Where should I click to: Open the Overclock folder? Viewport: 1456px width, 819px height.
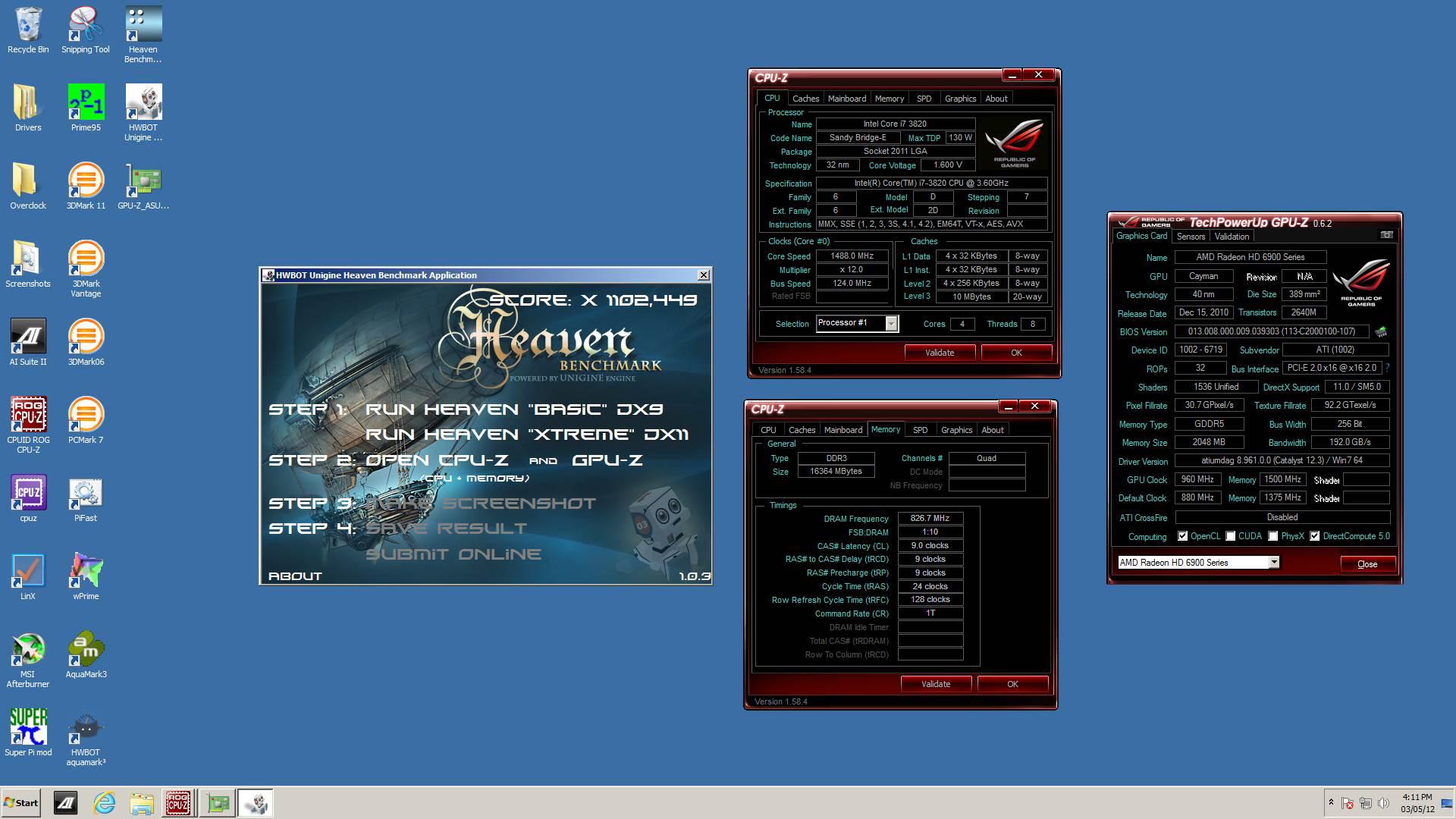[x=28, y=187]
